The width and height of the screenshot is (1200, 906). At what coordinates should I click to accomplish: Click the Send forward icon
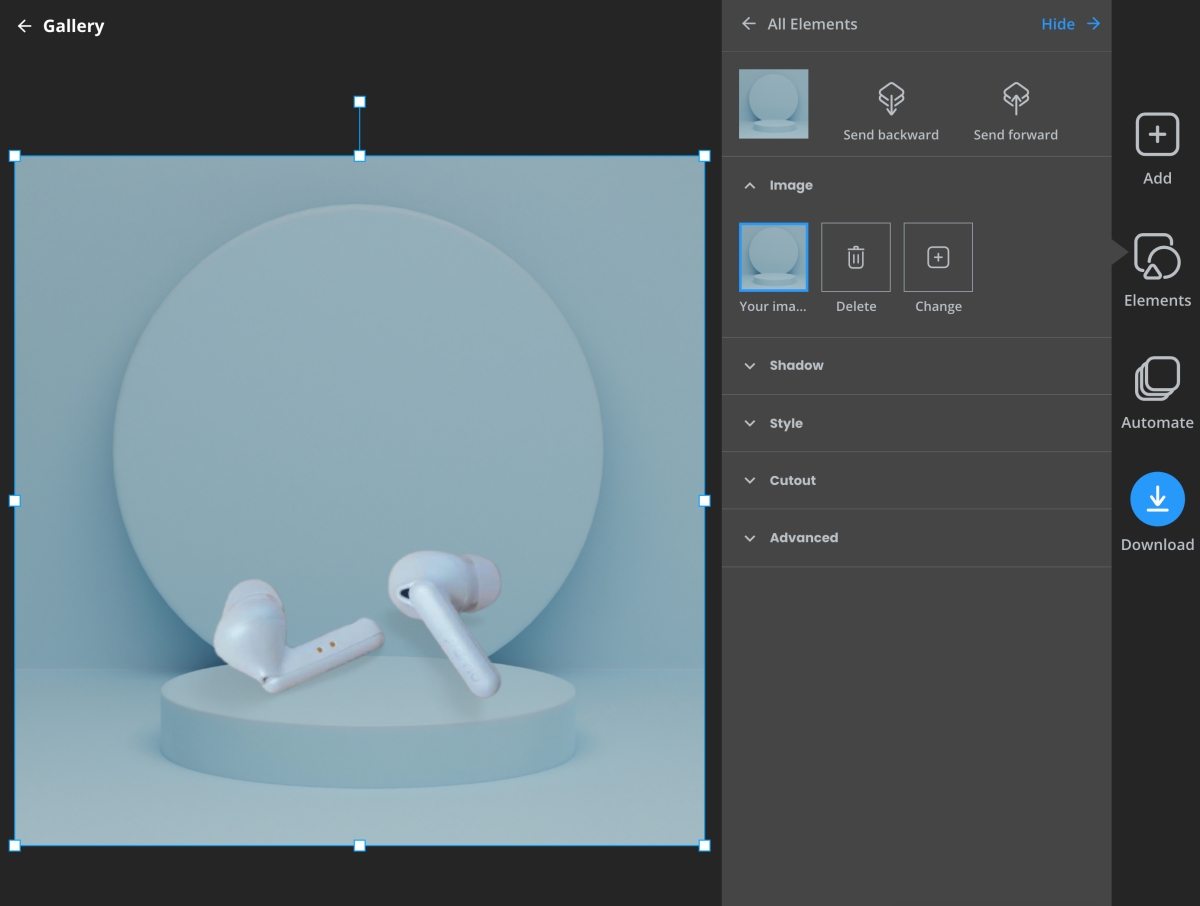click(1015, 99)
